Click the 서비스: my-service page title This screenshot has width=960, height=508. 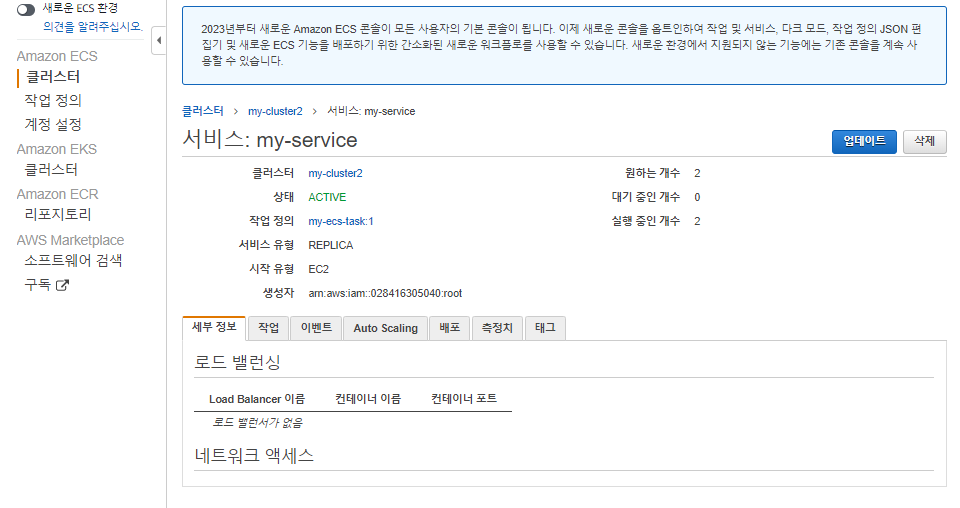[x=270, y=140]
